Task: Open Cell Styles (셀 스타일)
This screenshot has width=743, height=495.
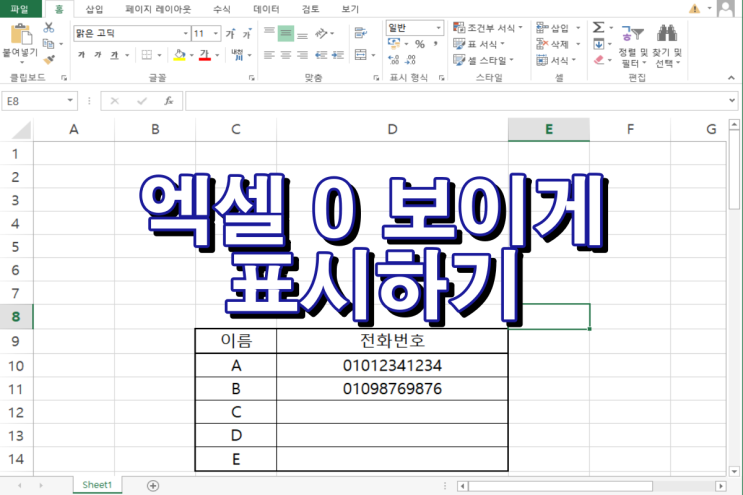Action: tap(483, 60)
